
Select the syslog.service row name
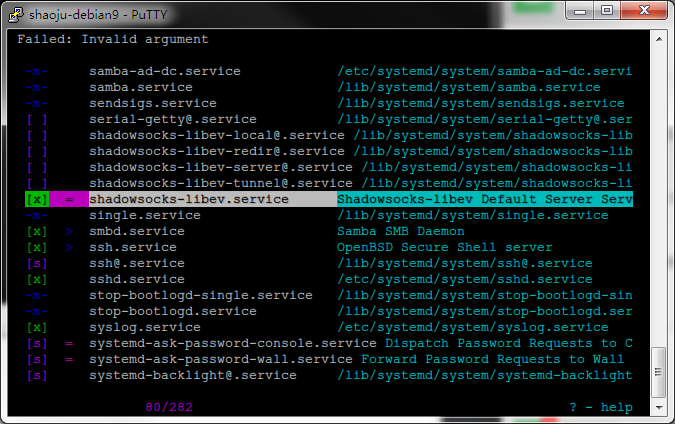[145, 327]
